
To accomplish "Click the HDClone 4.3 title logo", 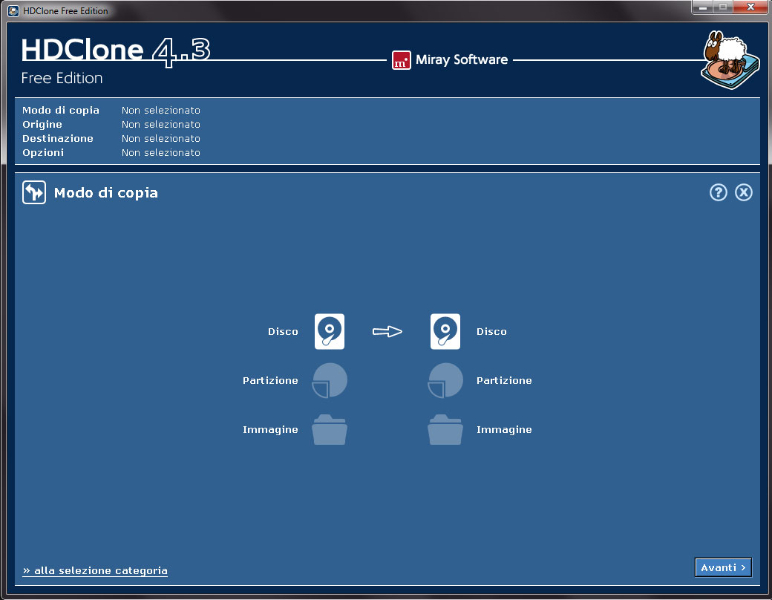I will point(116,51).
